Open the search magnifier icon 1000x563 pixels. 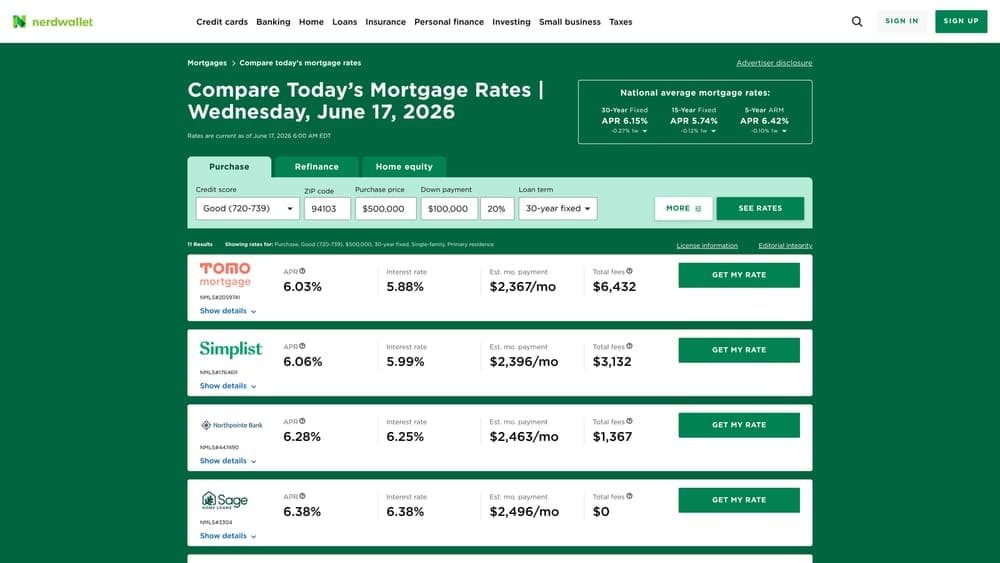(857, 22)
